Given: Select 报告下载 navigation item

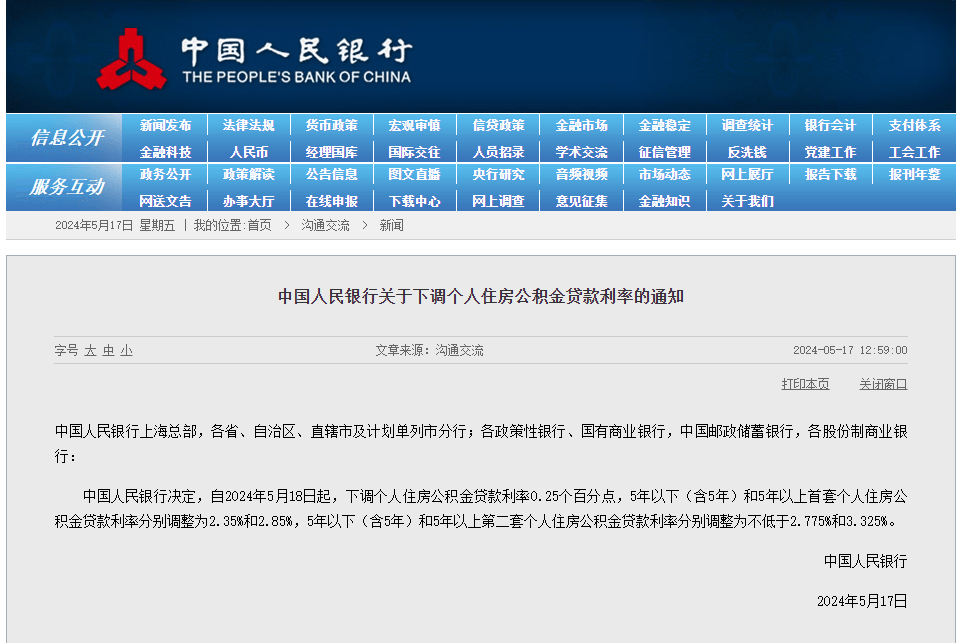Looking at the screenshot, I should point(831,175).
